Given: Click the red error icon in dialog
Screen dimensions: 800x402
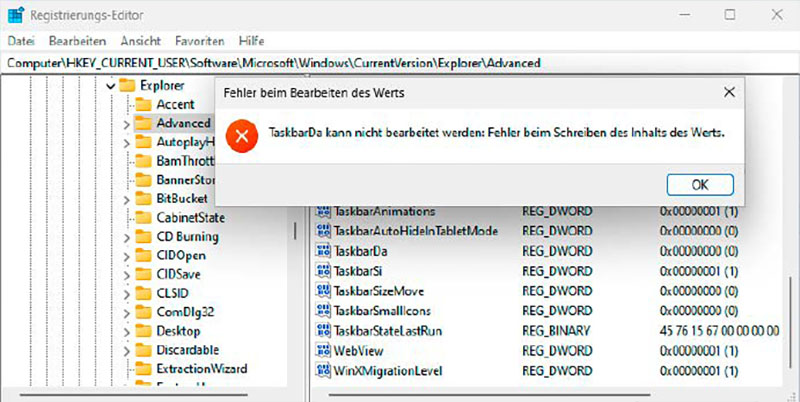Looking at the screenshot, I should coord(242,136).
